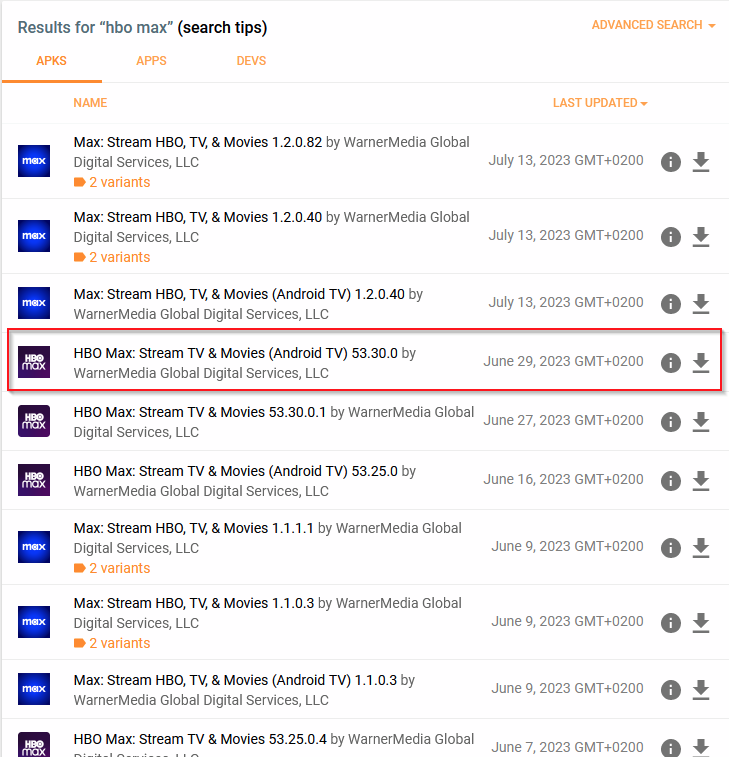The height and width of the screenshot is (757, 729).
Task: Sort by Last Updated column
Action: click(x=600, y=103)
